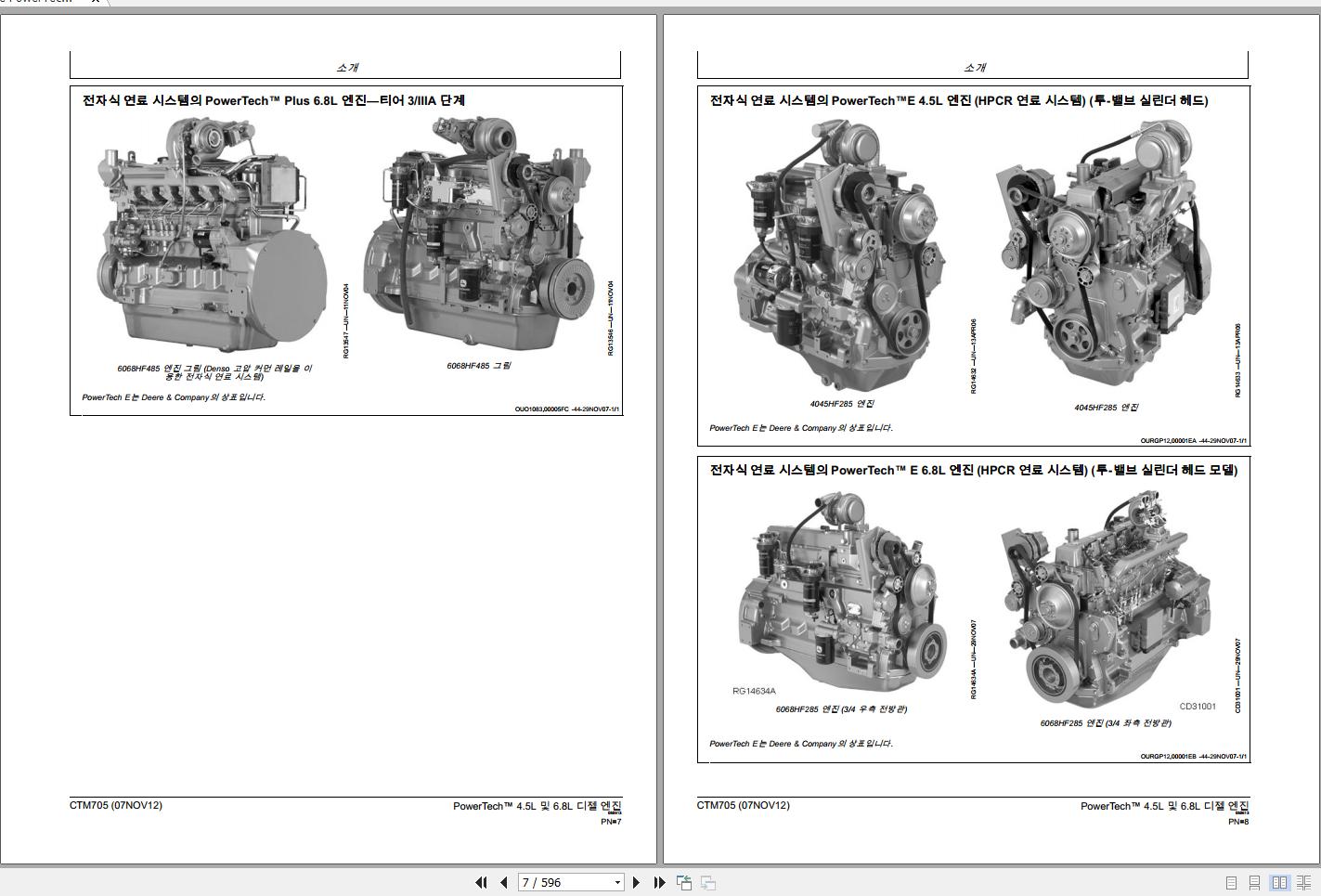Screen dimensions: 1321x896
Task: Click the 6068HF485 그림 caption
Action: click(479, 366)
